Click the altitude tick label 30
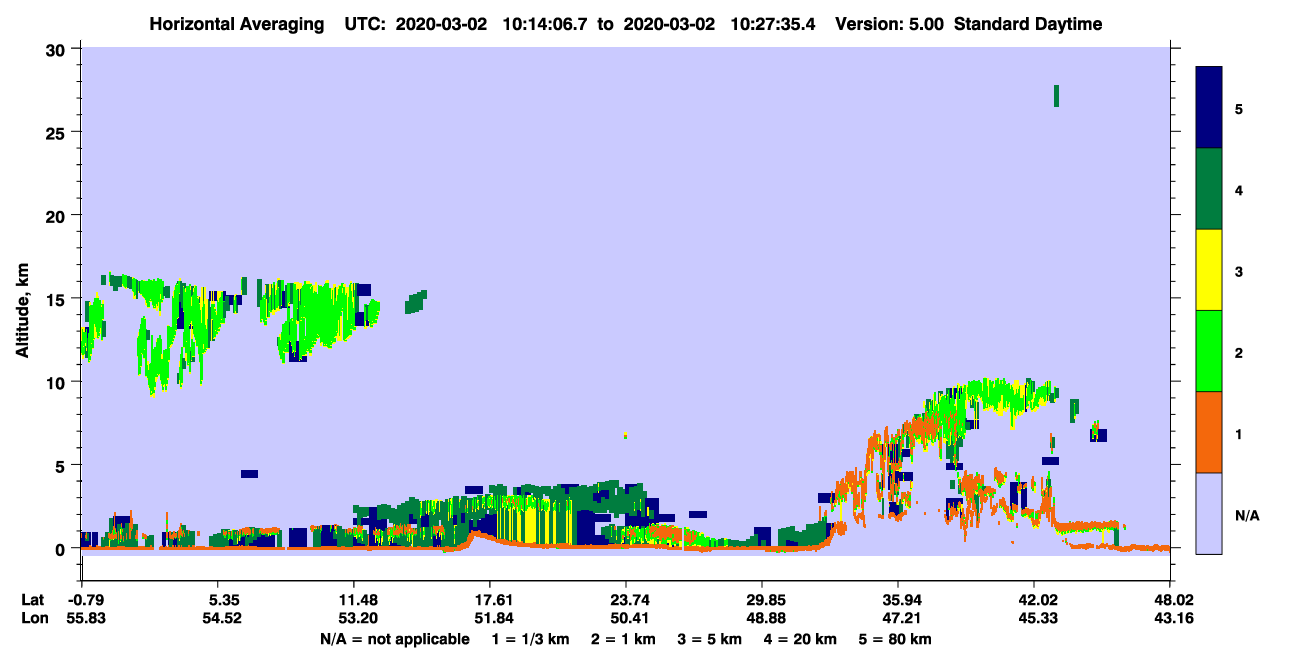The height and width of the screenshot is (667, 1300). click(58, 50)
